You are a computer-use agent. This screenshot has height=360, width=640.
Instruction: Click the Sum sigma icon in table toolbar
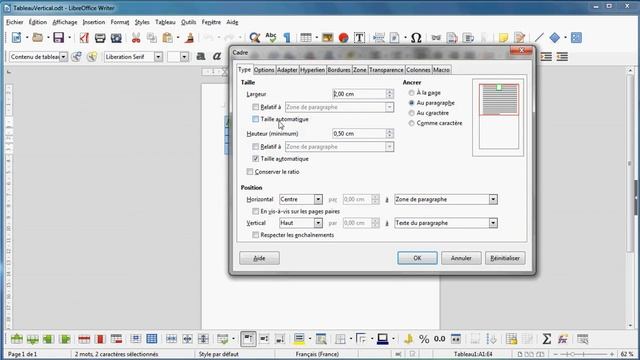547,339
